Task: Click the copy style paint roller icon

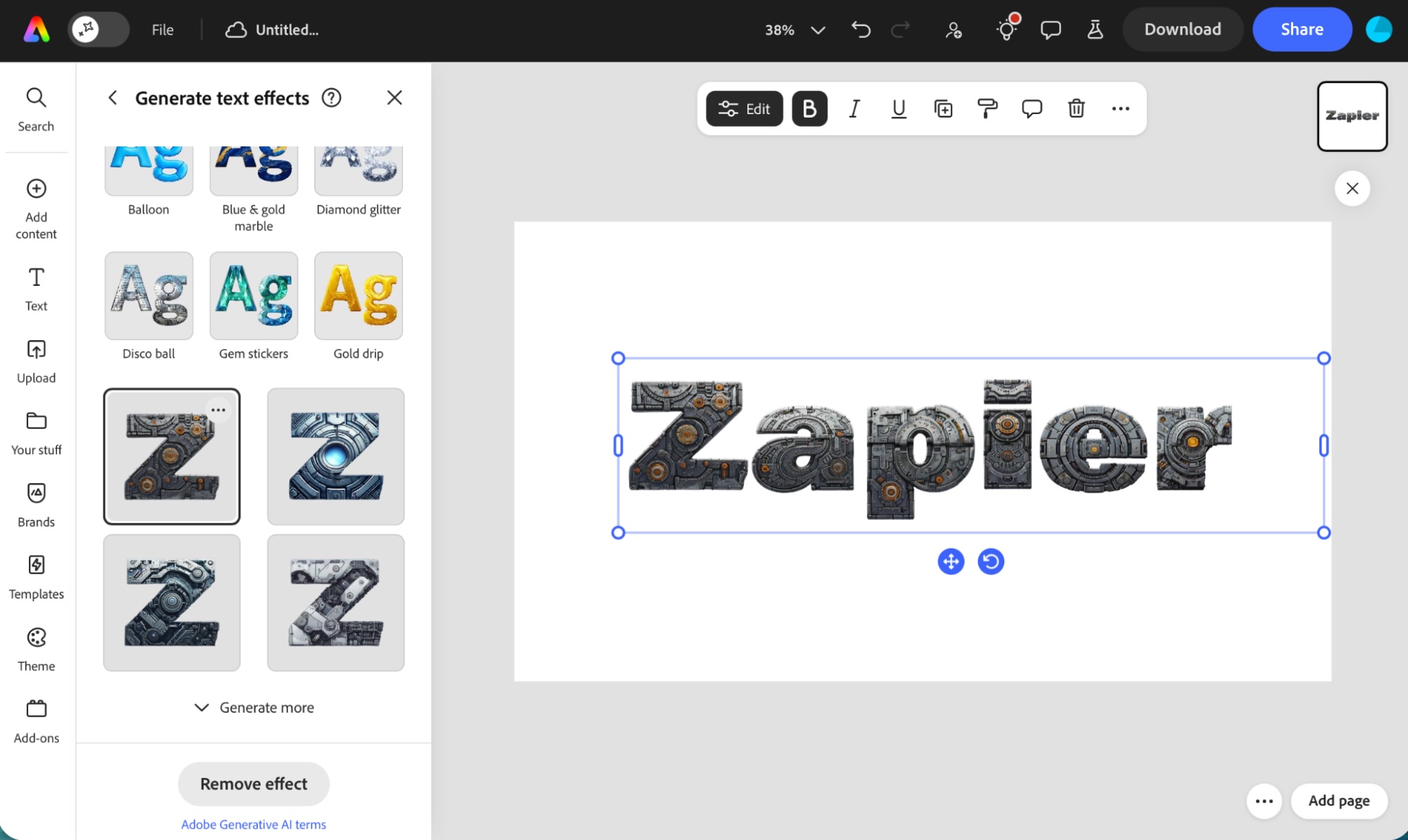Action: (988, 108)
